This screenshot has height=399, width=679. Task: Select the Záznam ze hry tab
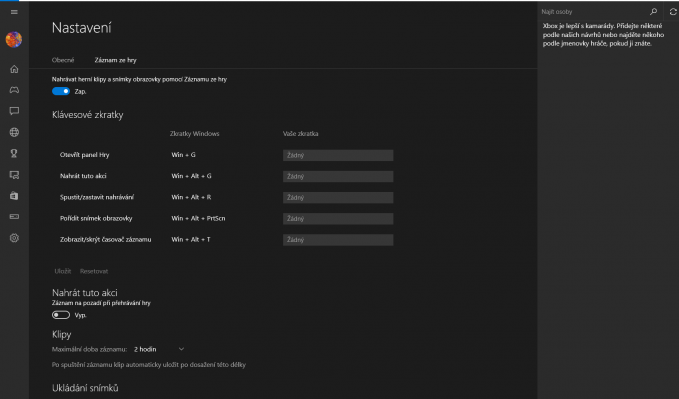click(x=116, y=60)
